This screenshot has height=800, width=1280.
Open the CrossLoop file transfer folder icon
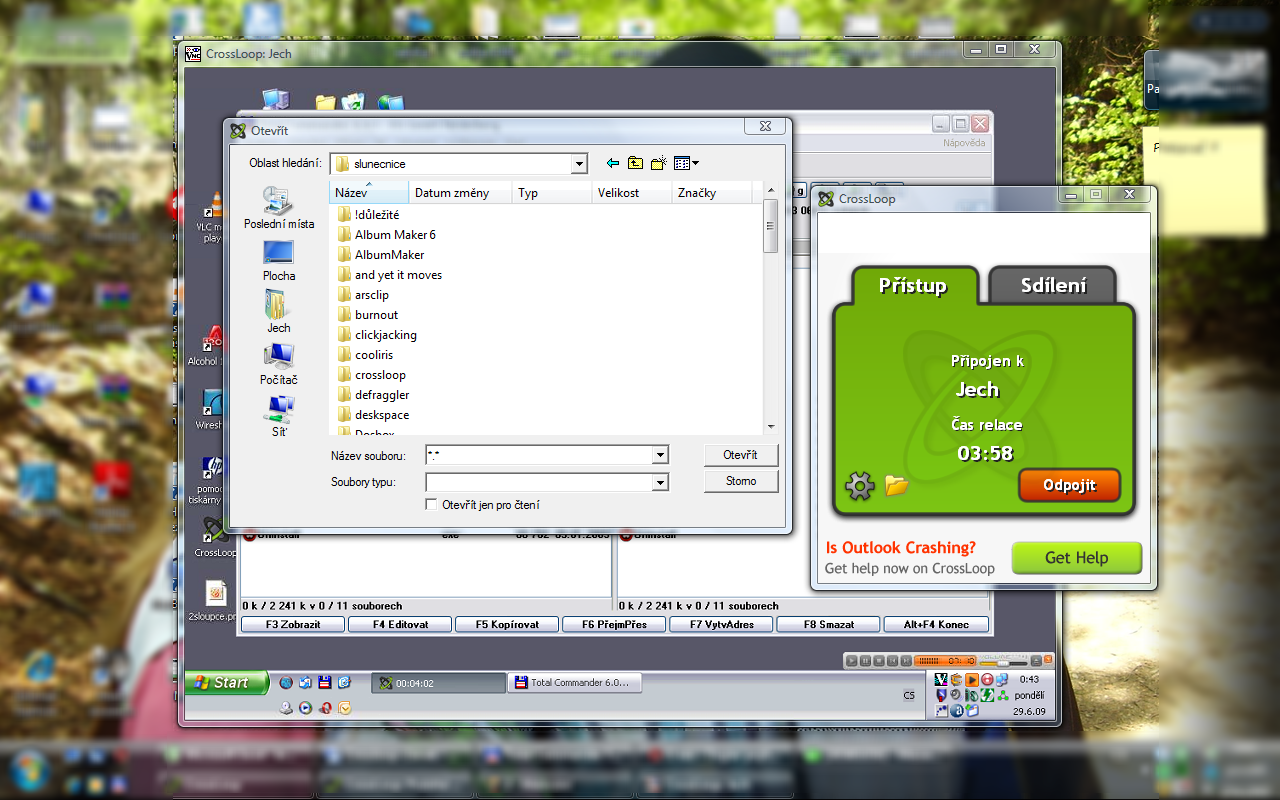(x=896, y=486)
